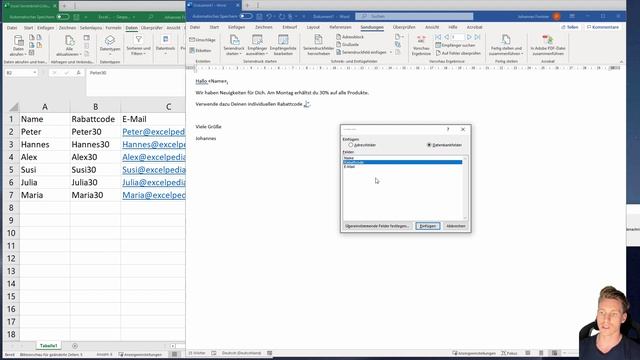Open Word's Referenzen tab

[340, 27]
